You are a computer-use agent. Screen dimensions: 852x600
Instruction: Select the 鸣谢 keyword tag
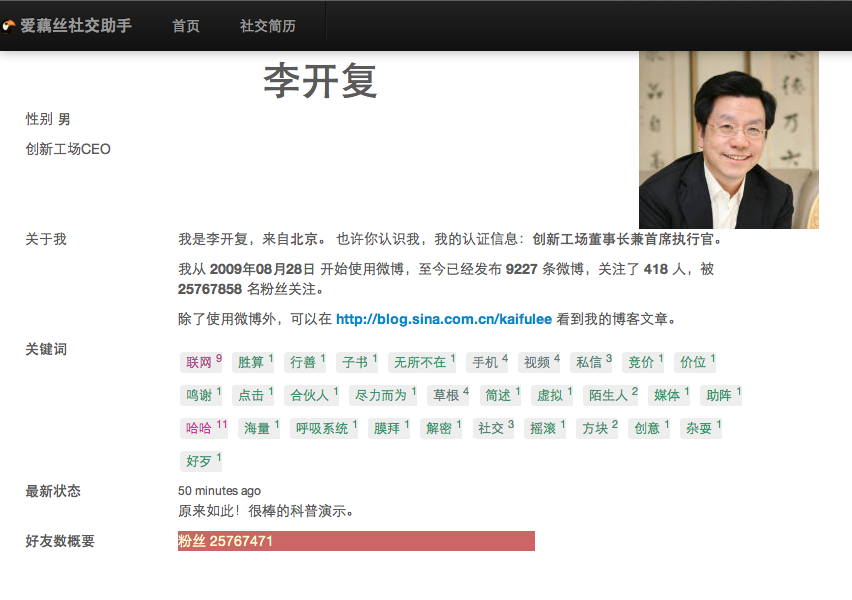(201, 395)
